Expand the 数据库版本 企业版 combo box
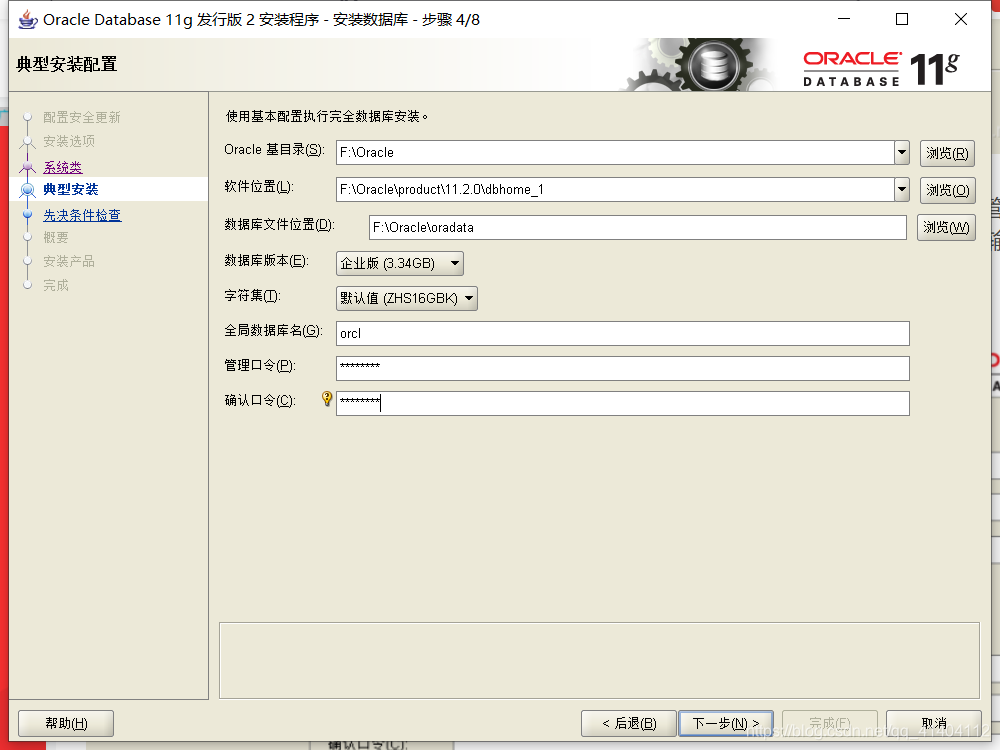Screen dimensions: 1000x750 click(x=400, y=263)
